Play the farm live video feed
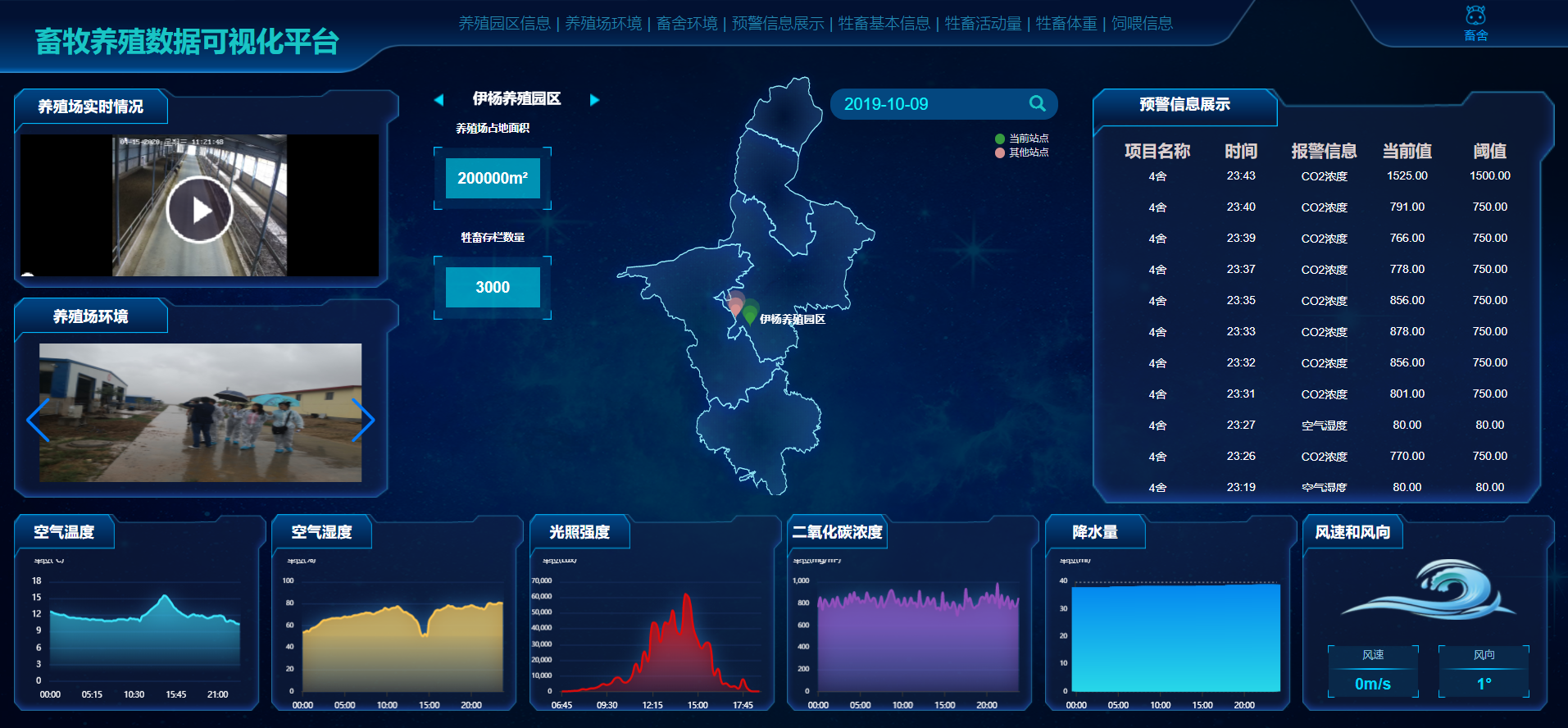Image resolution: width=1568 pixels, height=728 pixels. pos(199,210)
